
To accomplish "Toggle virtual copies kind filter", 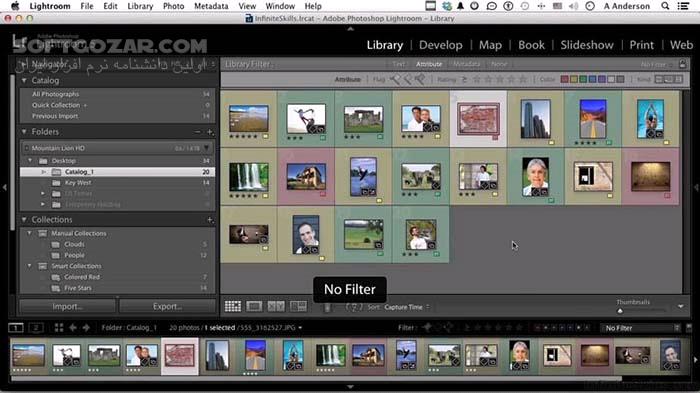I will (x=669, y=79).
